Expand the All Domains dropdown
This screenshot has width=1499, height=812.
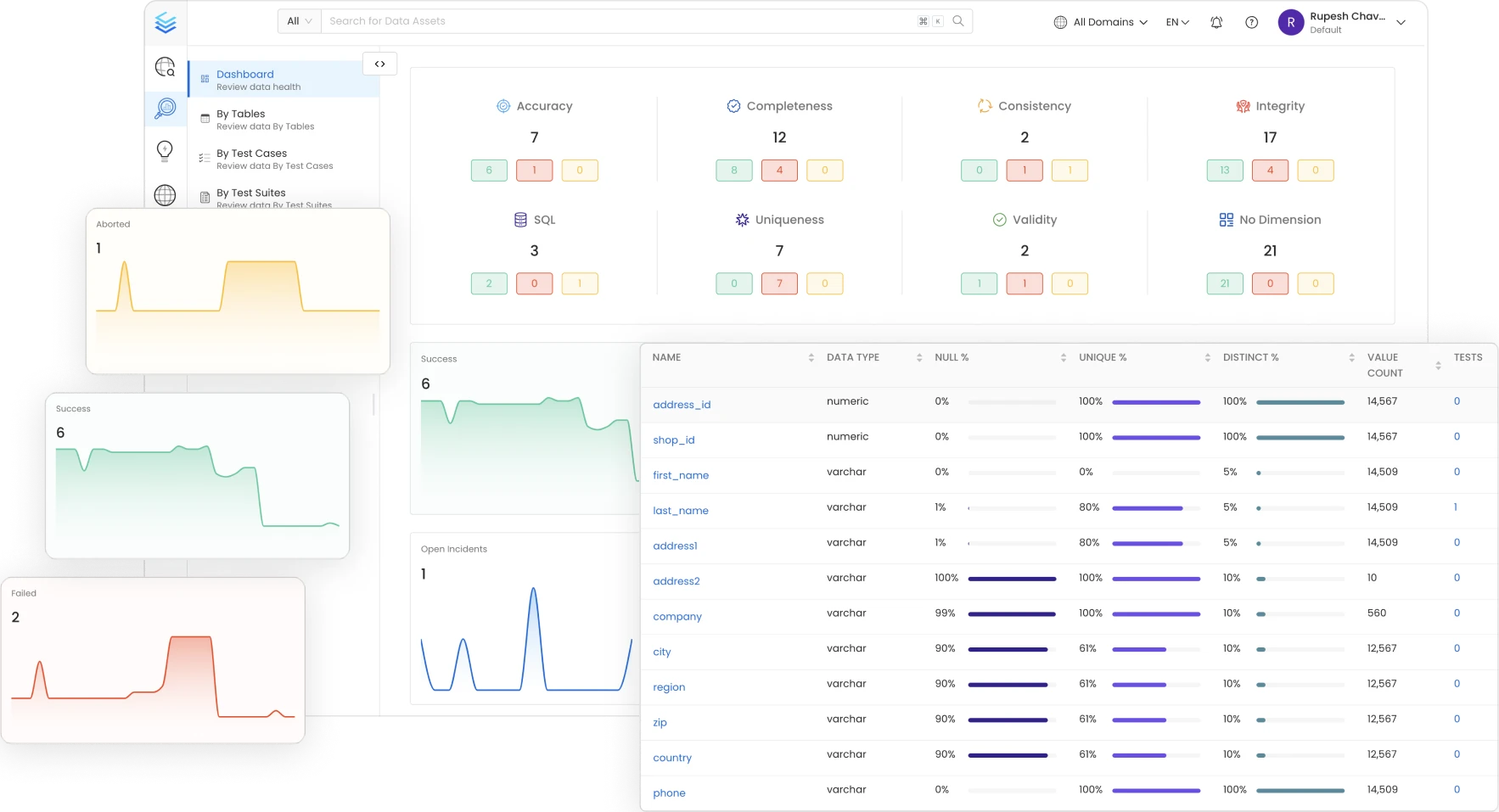click(1101, 22)
